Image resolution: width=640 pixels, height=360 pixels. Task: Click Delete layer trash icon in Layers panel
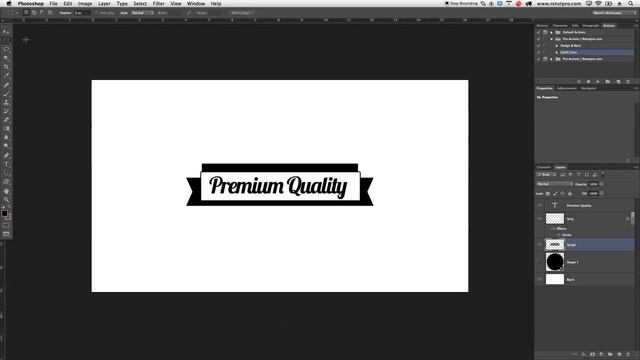click(x=629, y=354)
